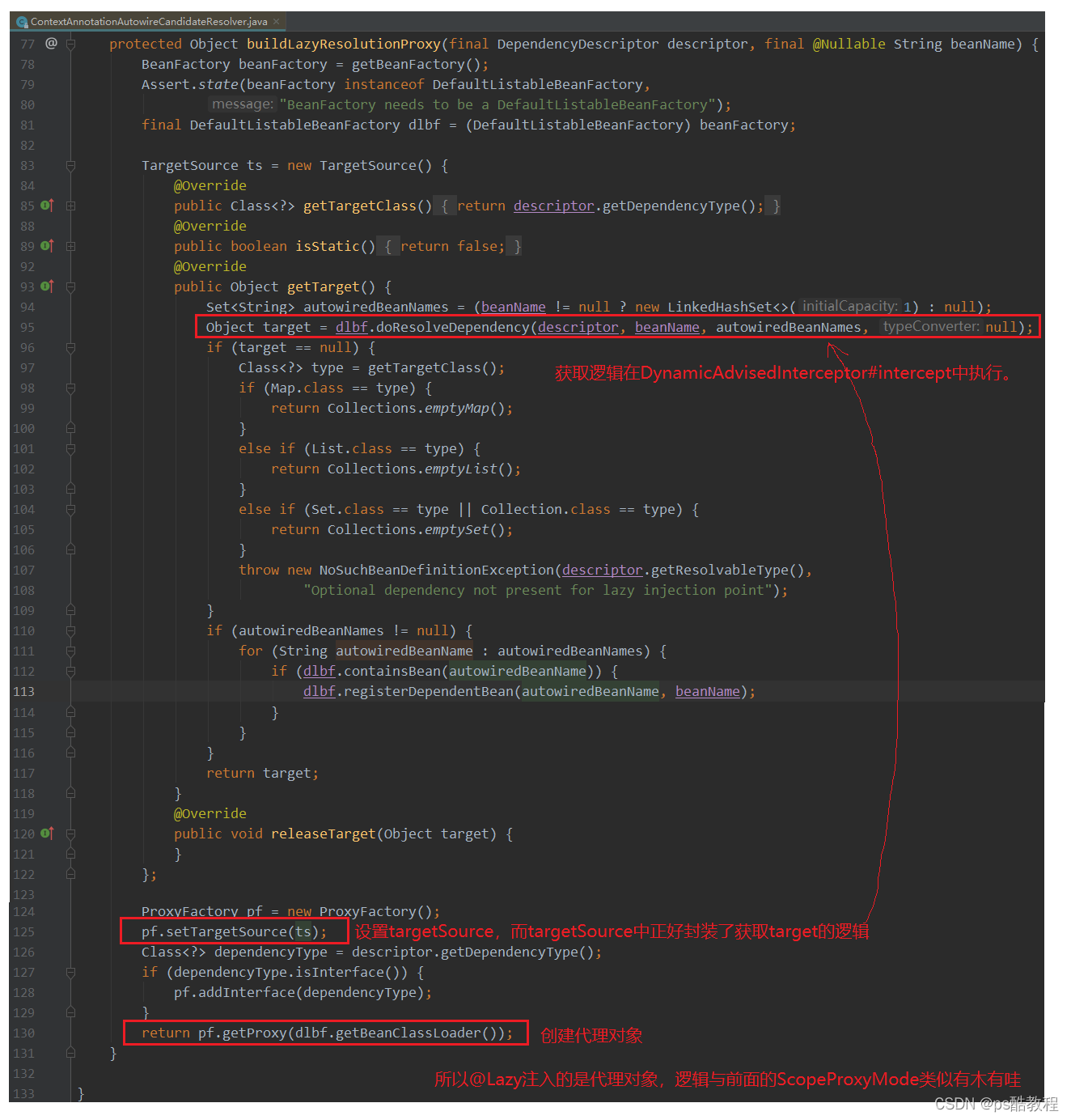Viewport: 1071px width, 1120px height.
Task: Collapse the else if (List.class == type) block
Action: click(x=70, y=448)
